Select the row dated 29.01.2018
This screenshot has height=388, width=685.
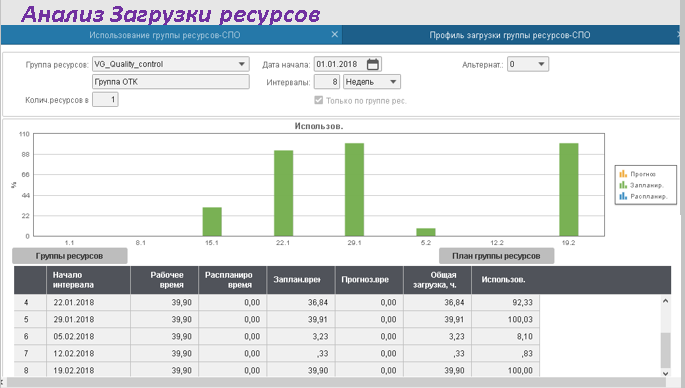point(277,319)
